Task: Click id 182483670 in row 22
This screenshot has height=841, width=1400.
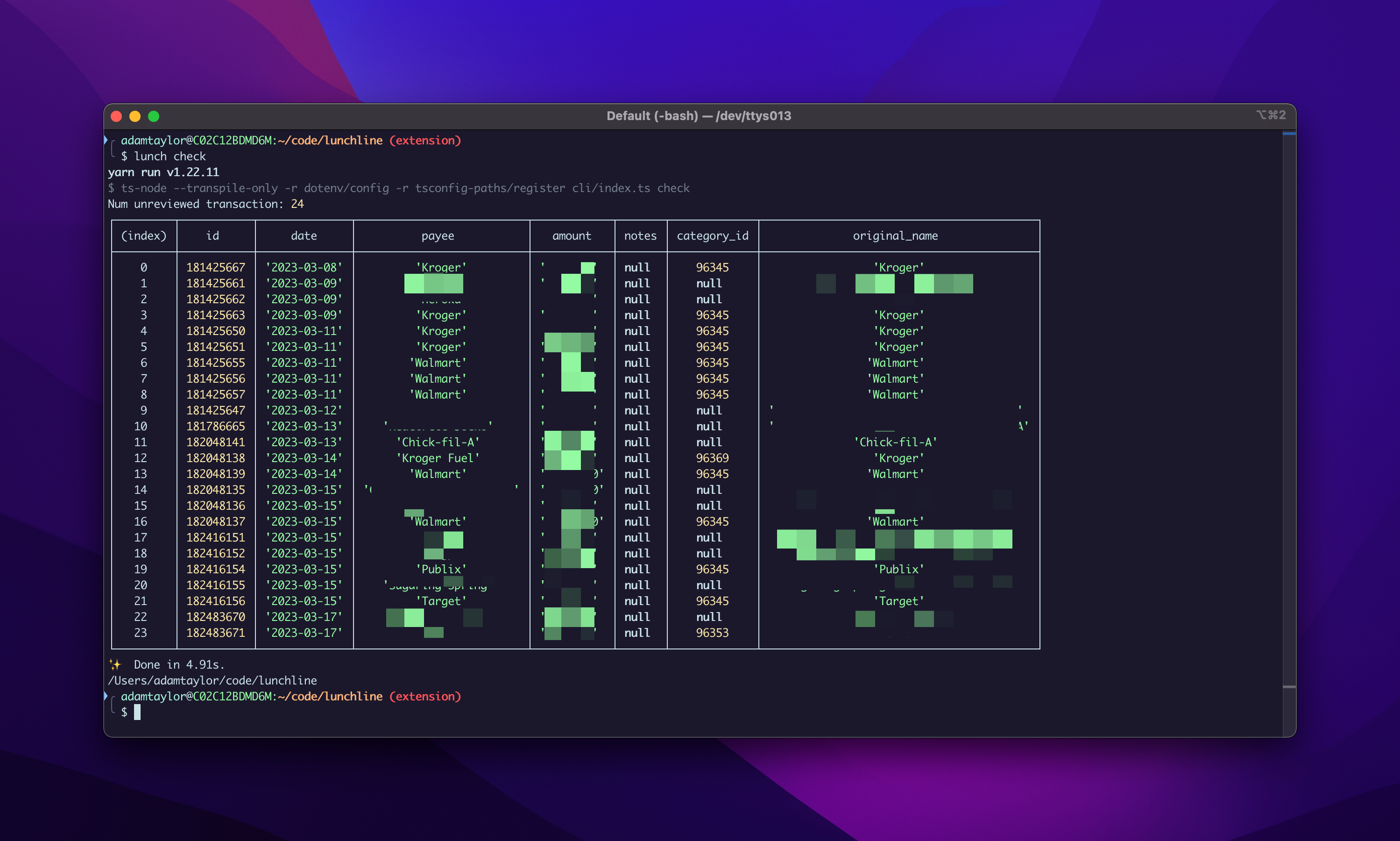Action: (x=216, y=617)
